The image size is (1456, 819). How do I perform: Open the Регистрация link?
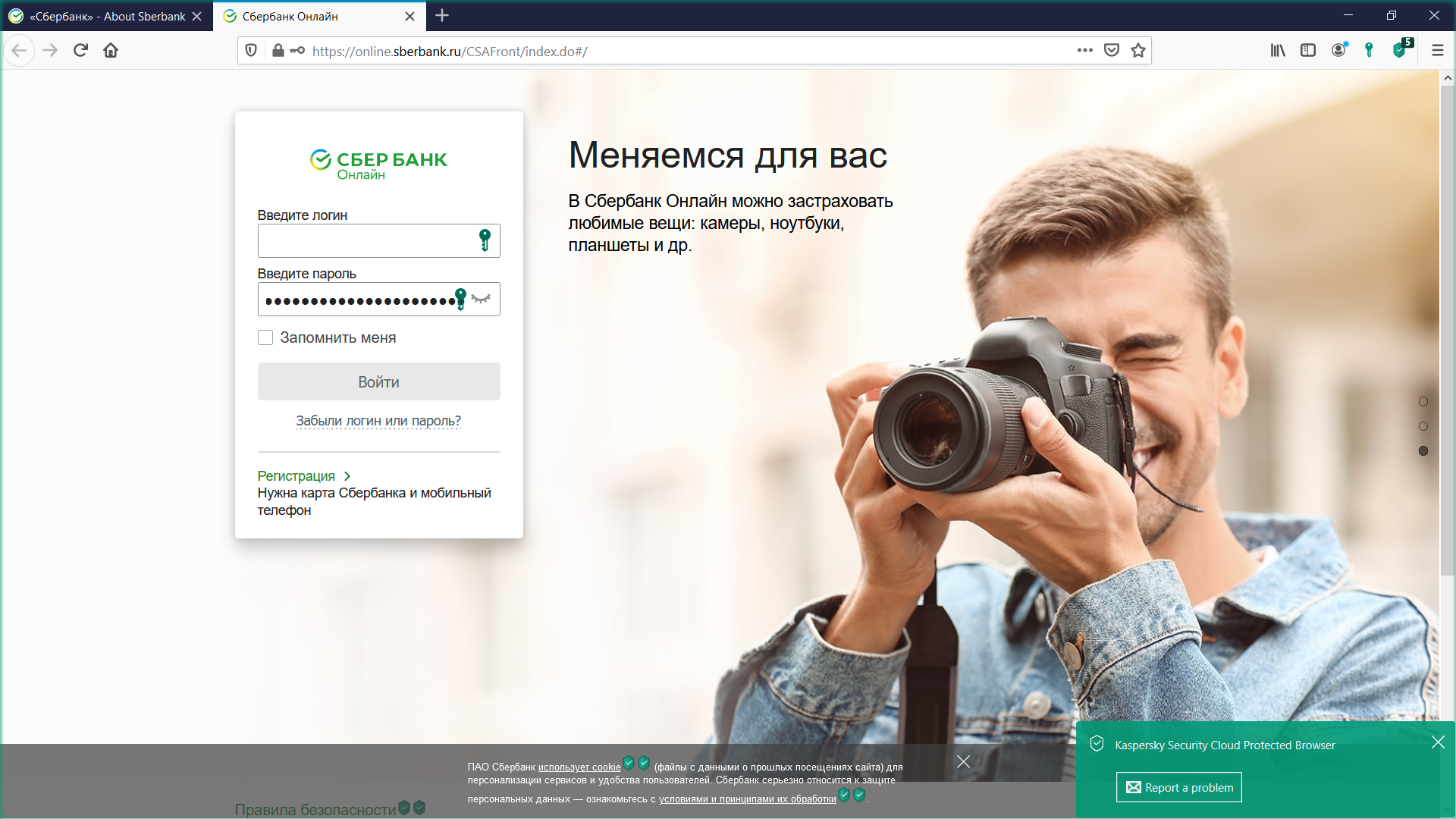pyautogui.click(x=297, y=476)
